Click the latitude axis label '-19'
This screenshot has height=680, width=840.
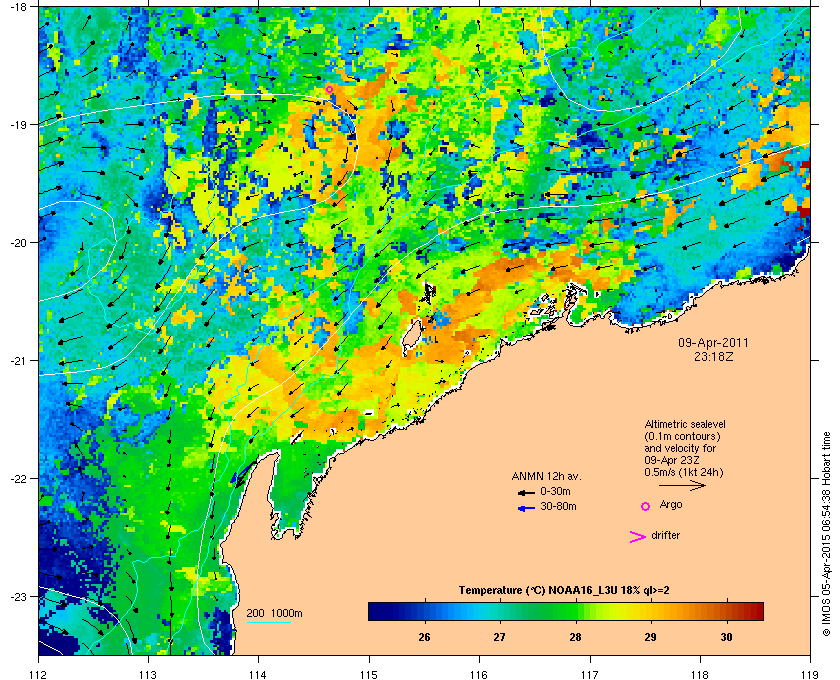pos(18,125)
